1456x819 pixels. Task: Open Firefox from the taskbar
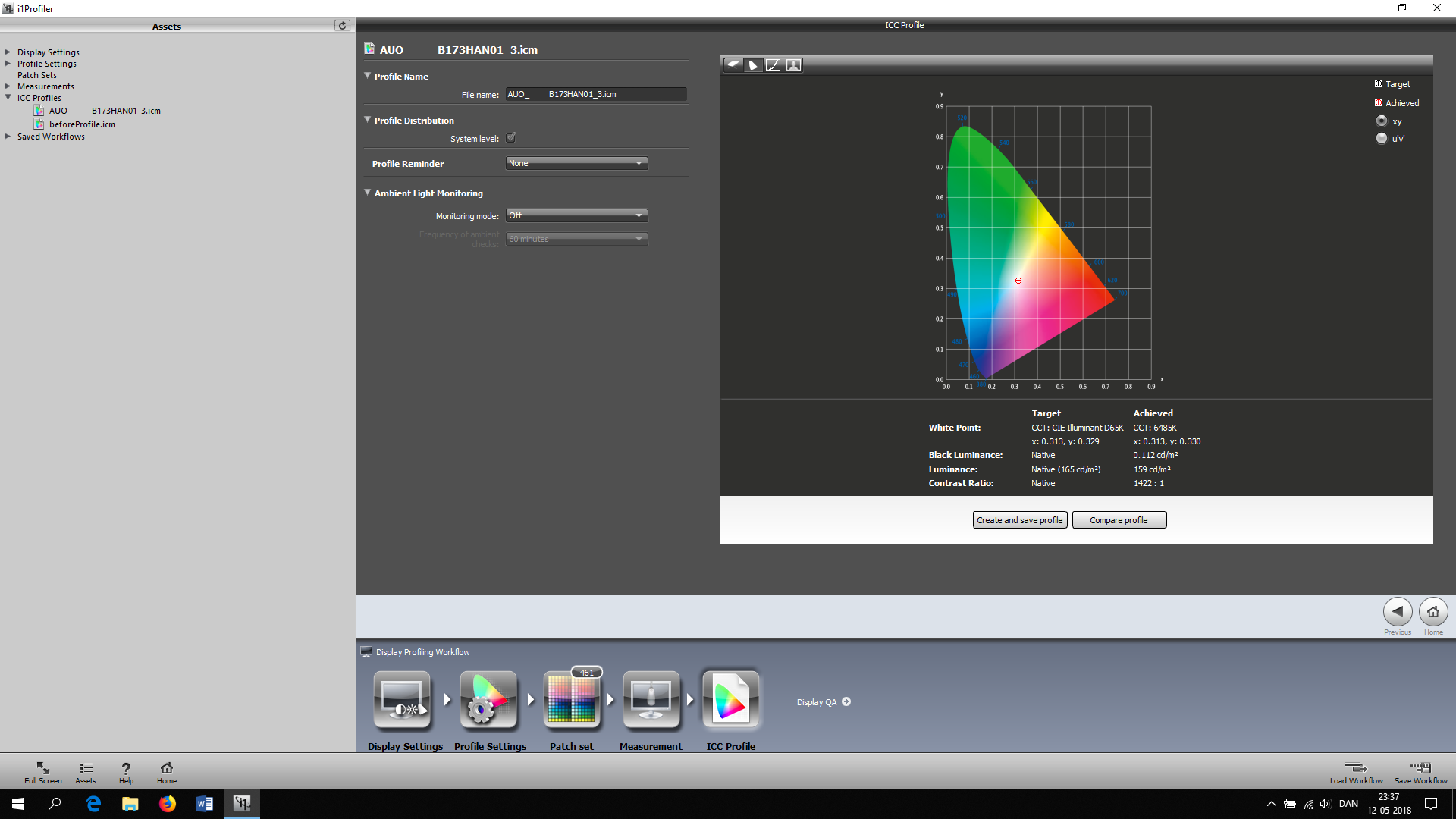tap(167, 804)
